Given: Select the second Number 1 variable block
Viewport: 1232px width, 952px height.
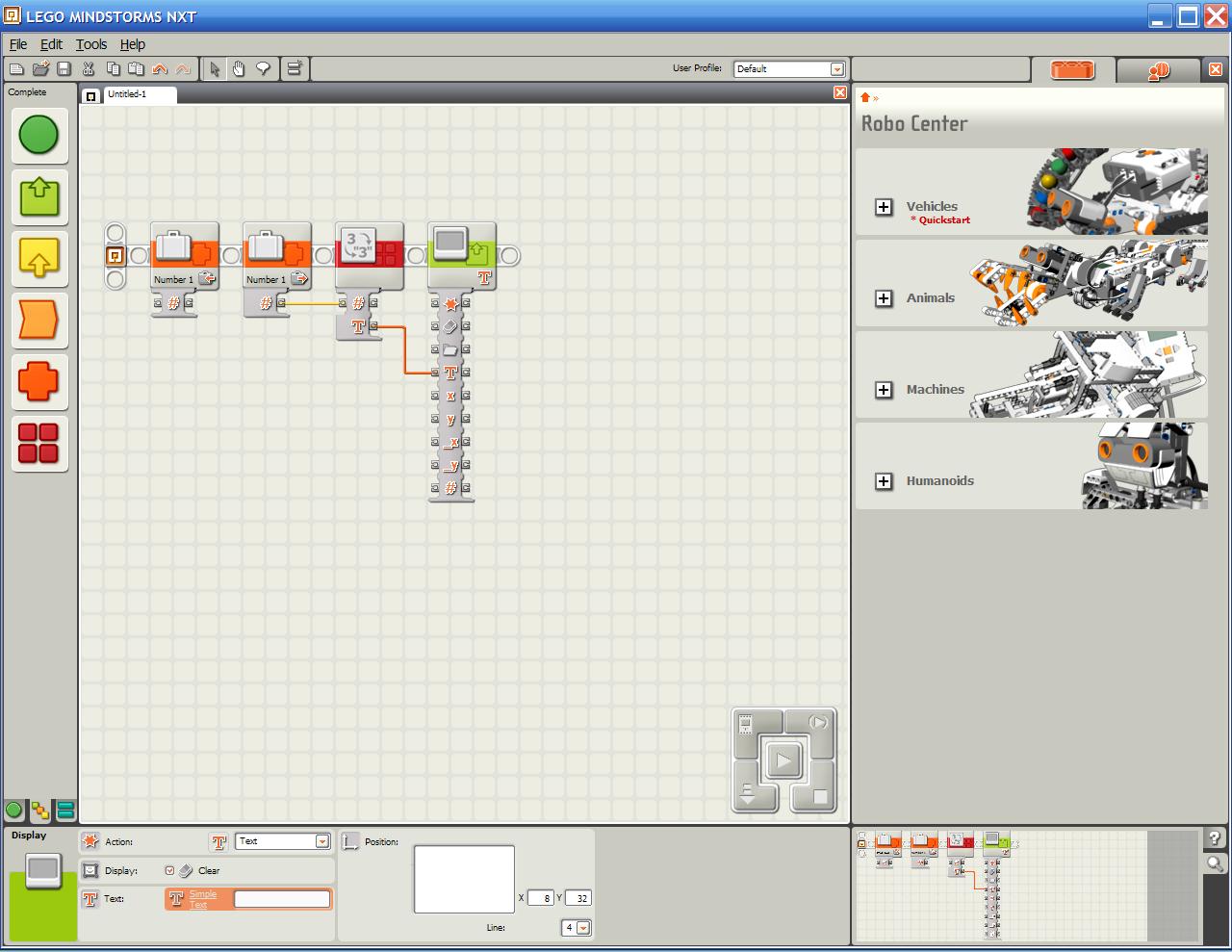Looking at the screenshot, I should [x=277, y=255].
